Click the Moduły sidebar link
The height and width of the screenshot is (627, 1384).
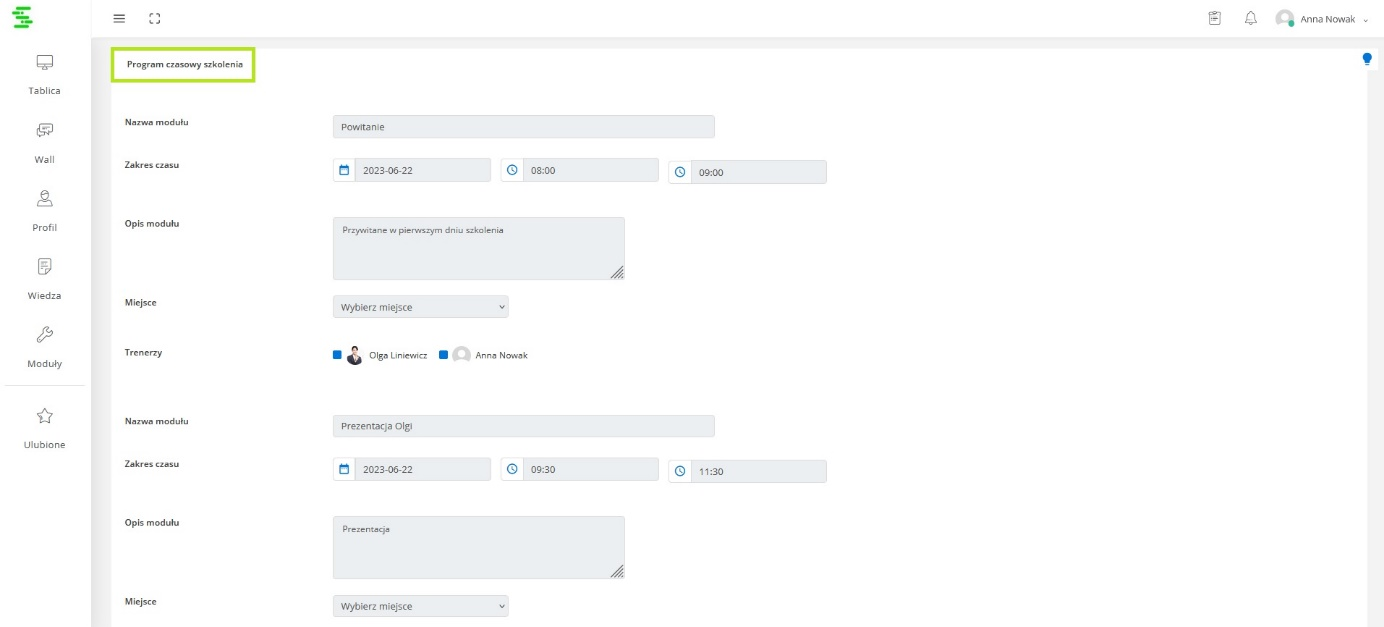pyautogui.click(x=44, y=346)
